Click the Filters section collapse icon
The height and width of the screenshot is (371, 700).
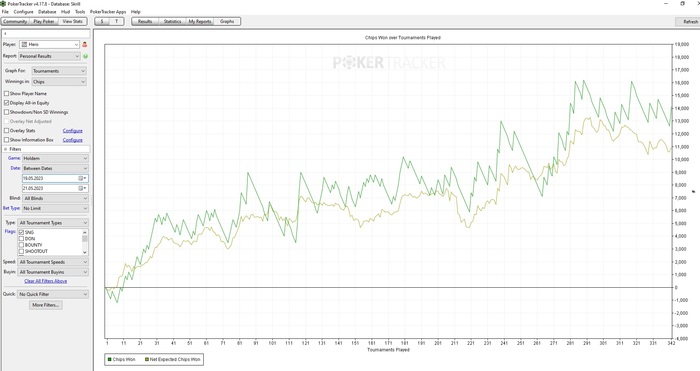(6, 149)
